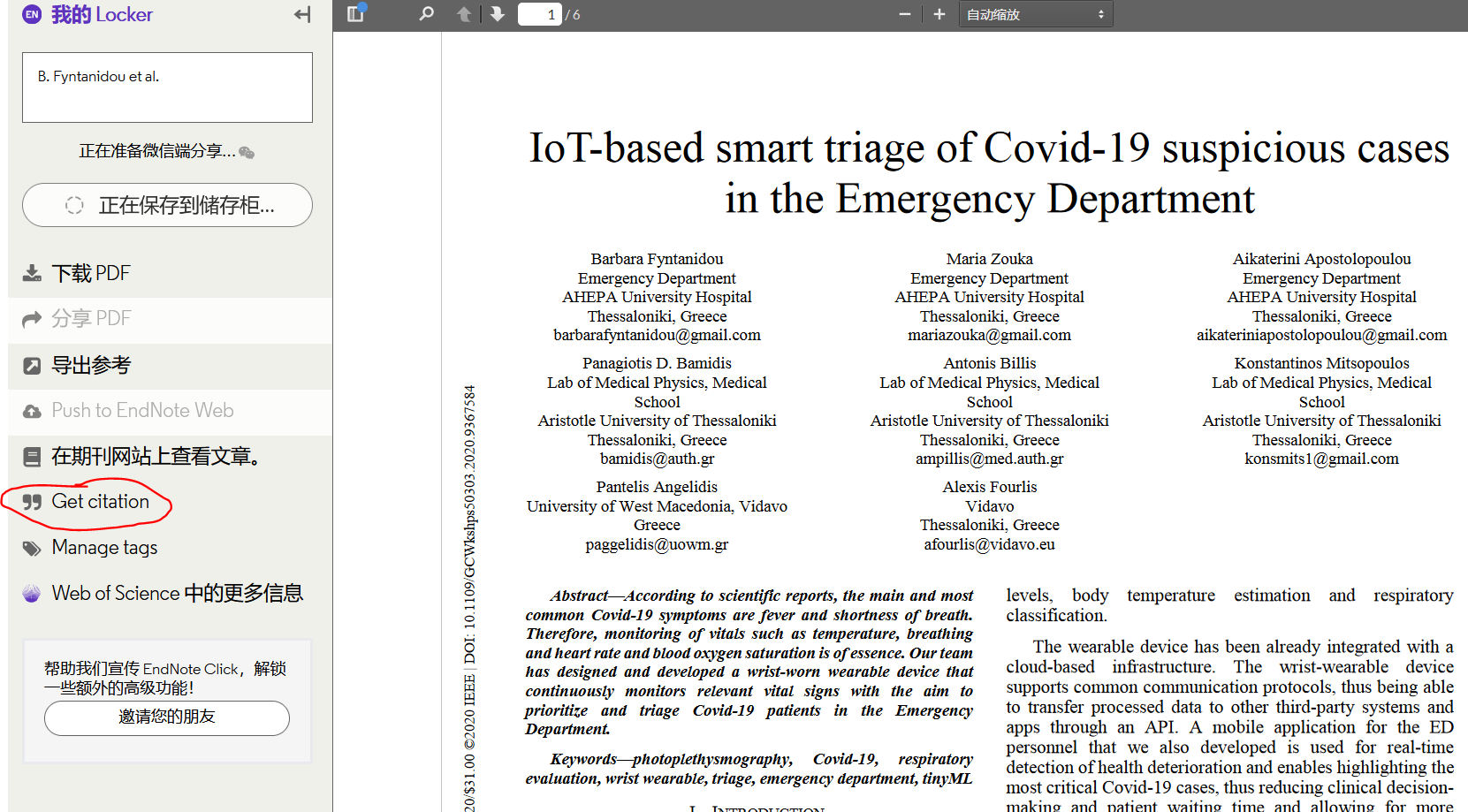This screenshot has width=1468, height=812.
Task: Go to previous PDF page arrow
Action: pyautogui.click(x=464, y=14)
